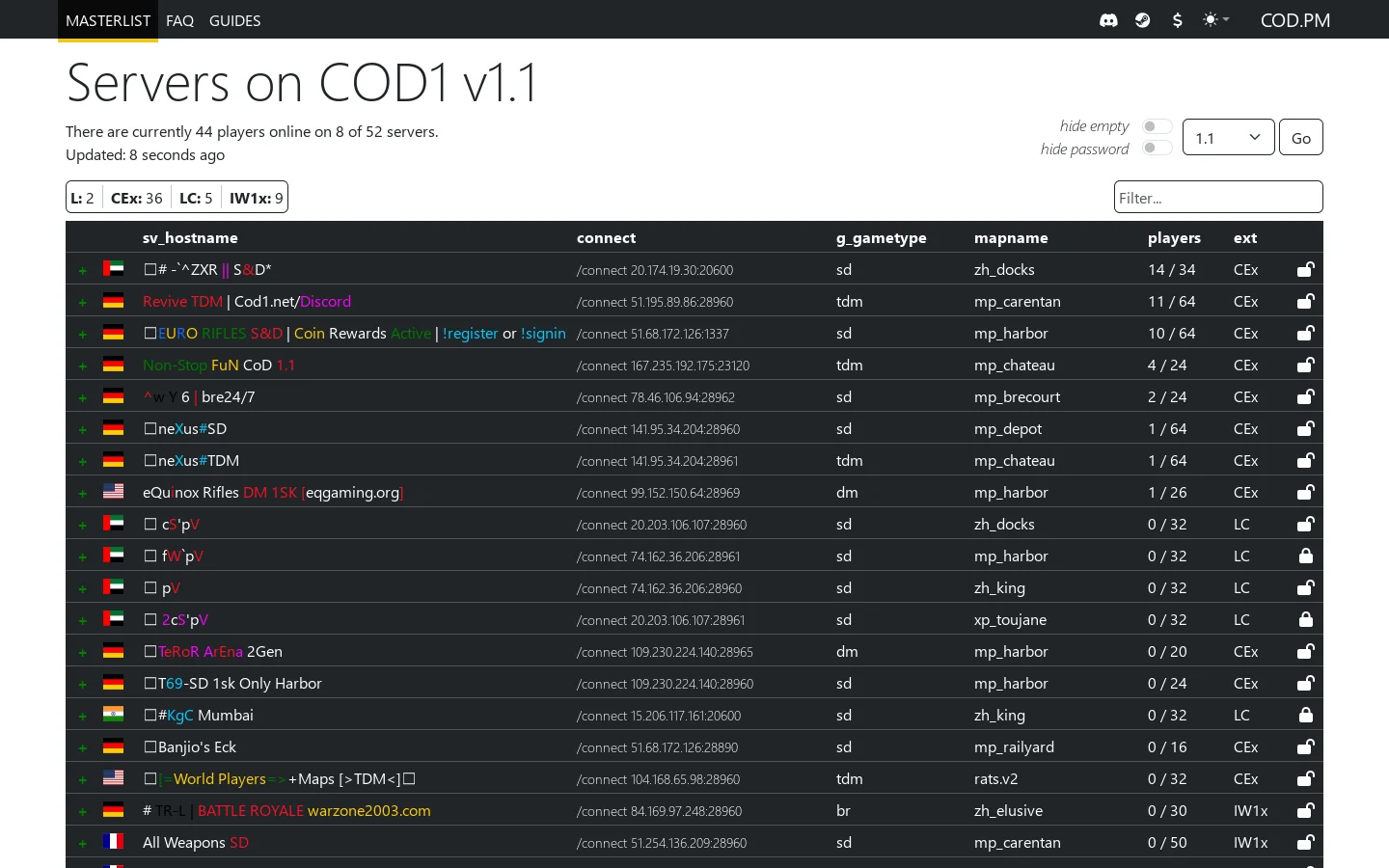
Task: Expand the Banjio's Eck server row
Action: [x=83, y=748]
